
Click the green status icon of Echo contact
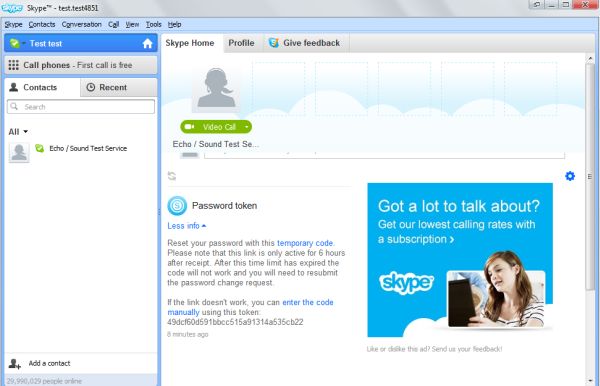tap(39, 148)
